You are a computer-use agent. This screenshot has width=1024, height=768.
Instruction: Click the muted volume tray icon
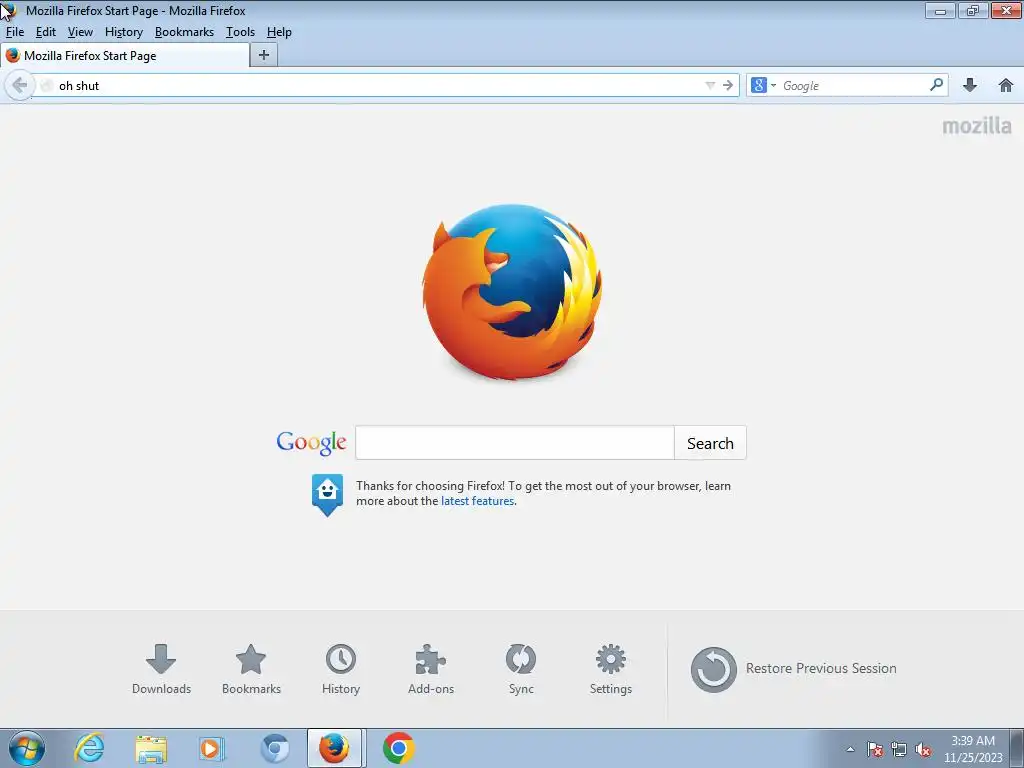click(x=923, y=750)
